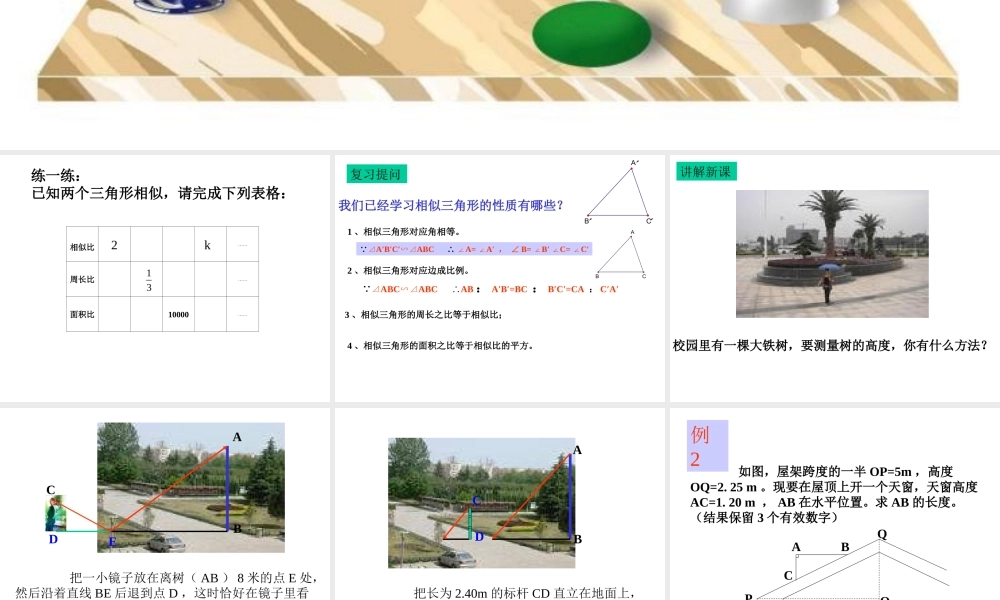Click caption 校园里有一棵大铁树,要测量树的高度
The width and height of the screenshot is (1000, 600).
[830, 346]
